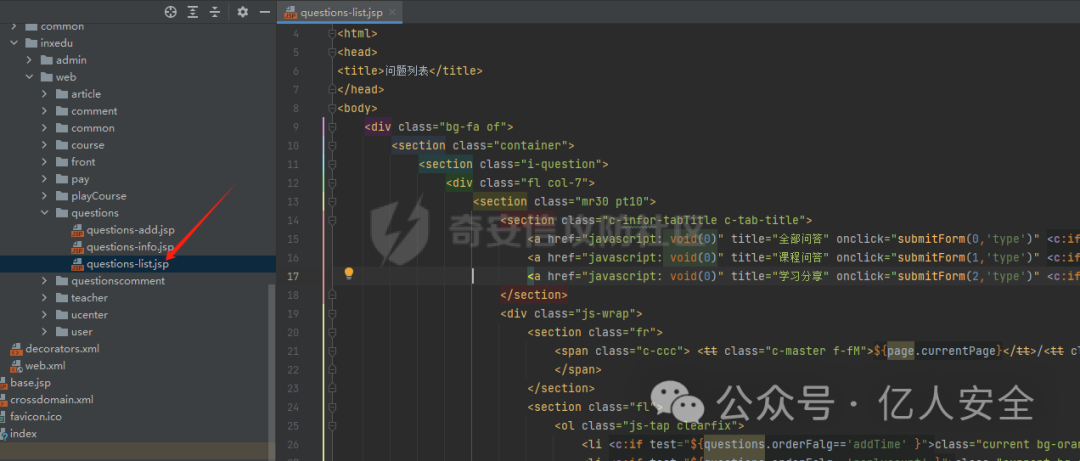This screenshot has width=1080, height=461.
Task: Fold the div bg-fa block at line 9
Action: click(x=332, y=127)
